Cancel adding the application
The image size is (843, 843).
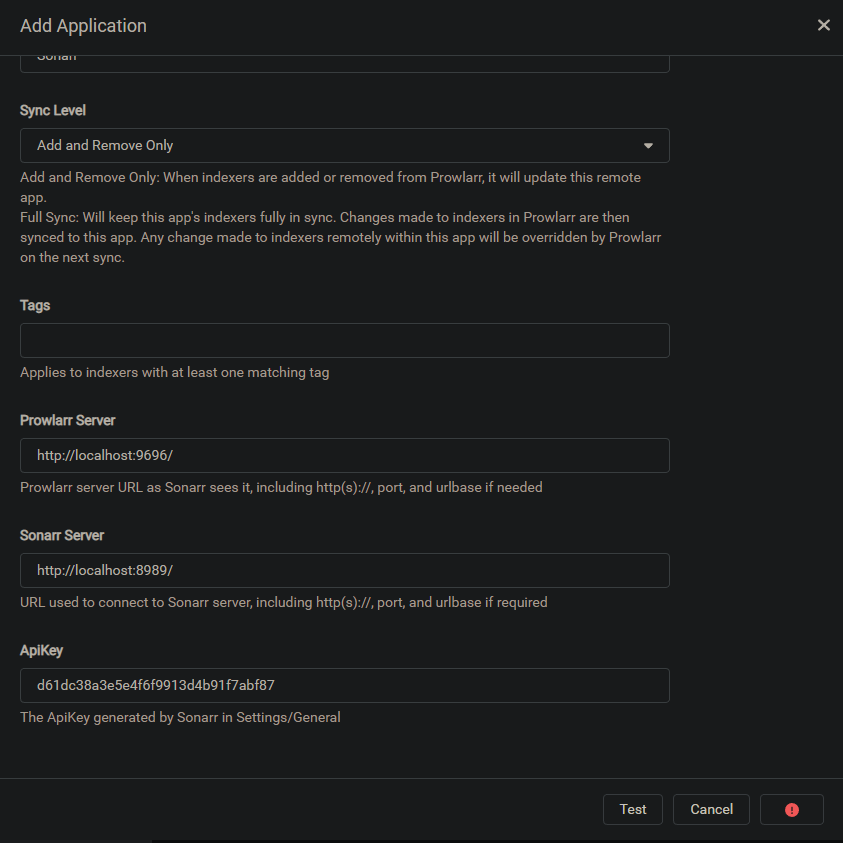pyautogui.click(x=711, y=809)
